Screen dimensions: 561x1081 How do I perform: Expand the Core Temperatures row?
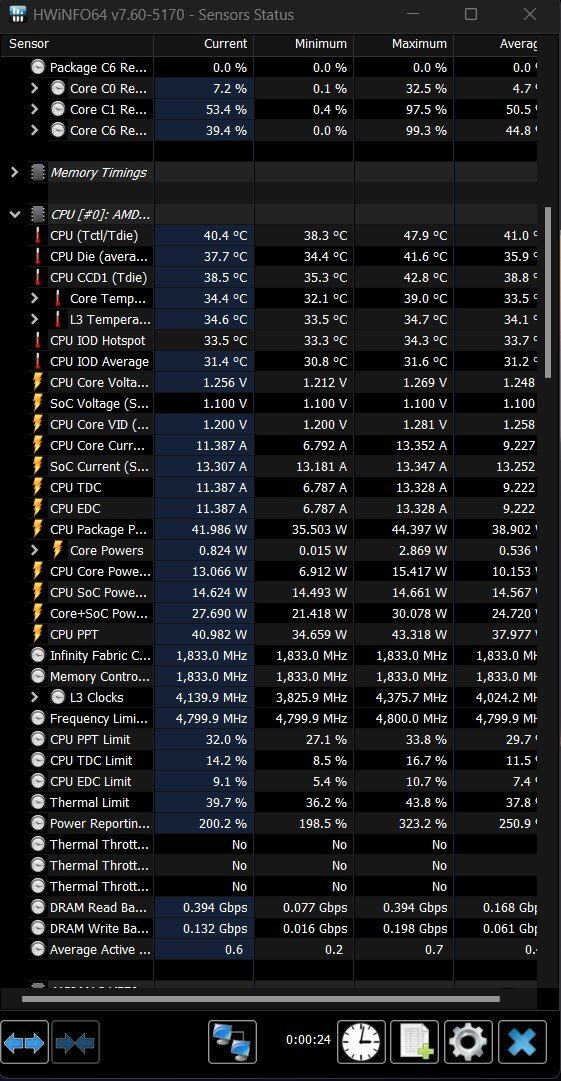coord(34,299)
